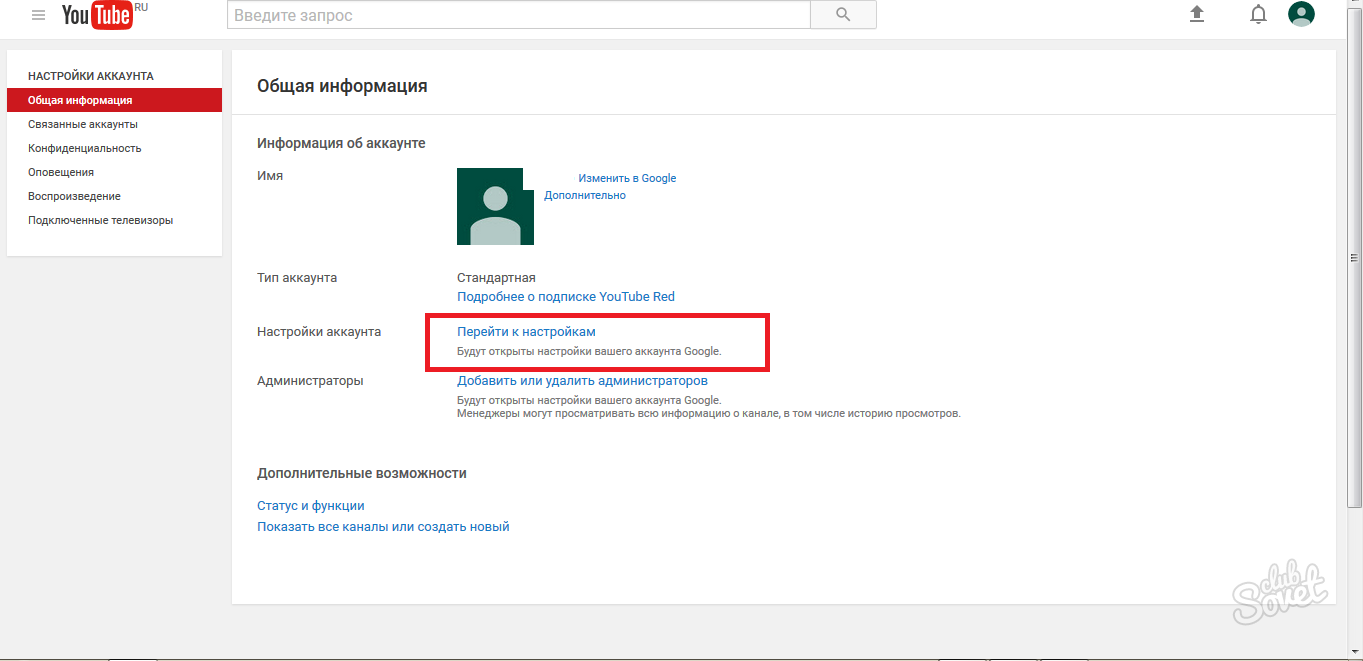This screenshot has height=661, width=1363.
Task: Click the upload video arrow icon
Action: pos(1196,14)
